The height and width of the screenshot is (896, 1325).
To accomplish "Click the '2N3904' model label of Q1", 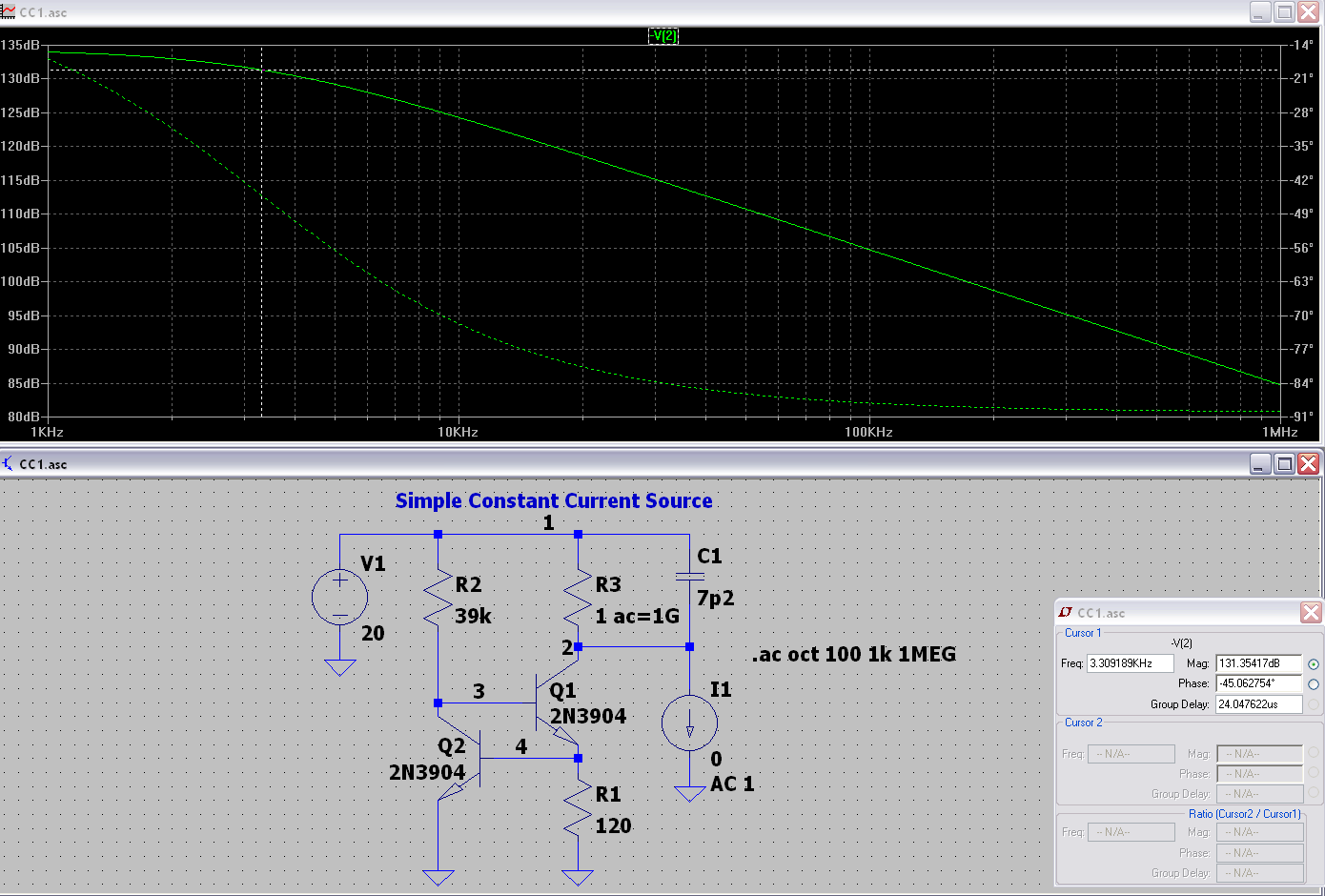I will pos(588,716).
